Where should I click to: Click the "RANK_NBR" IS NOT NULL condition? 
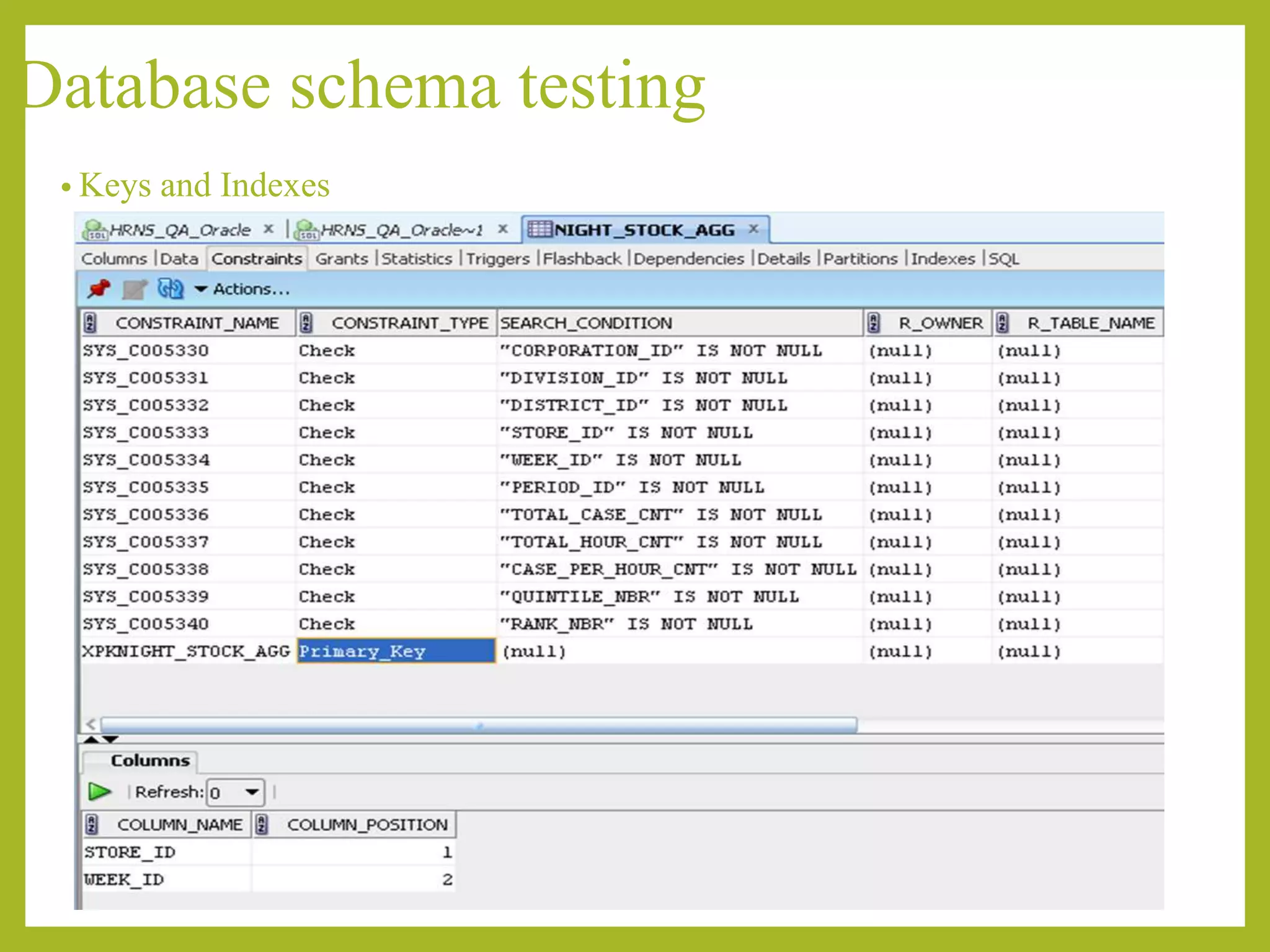click(x=626, y=624)
